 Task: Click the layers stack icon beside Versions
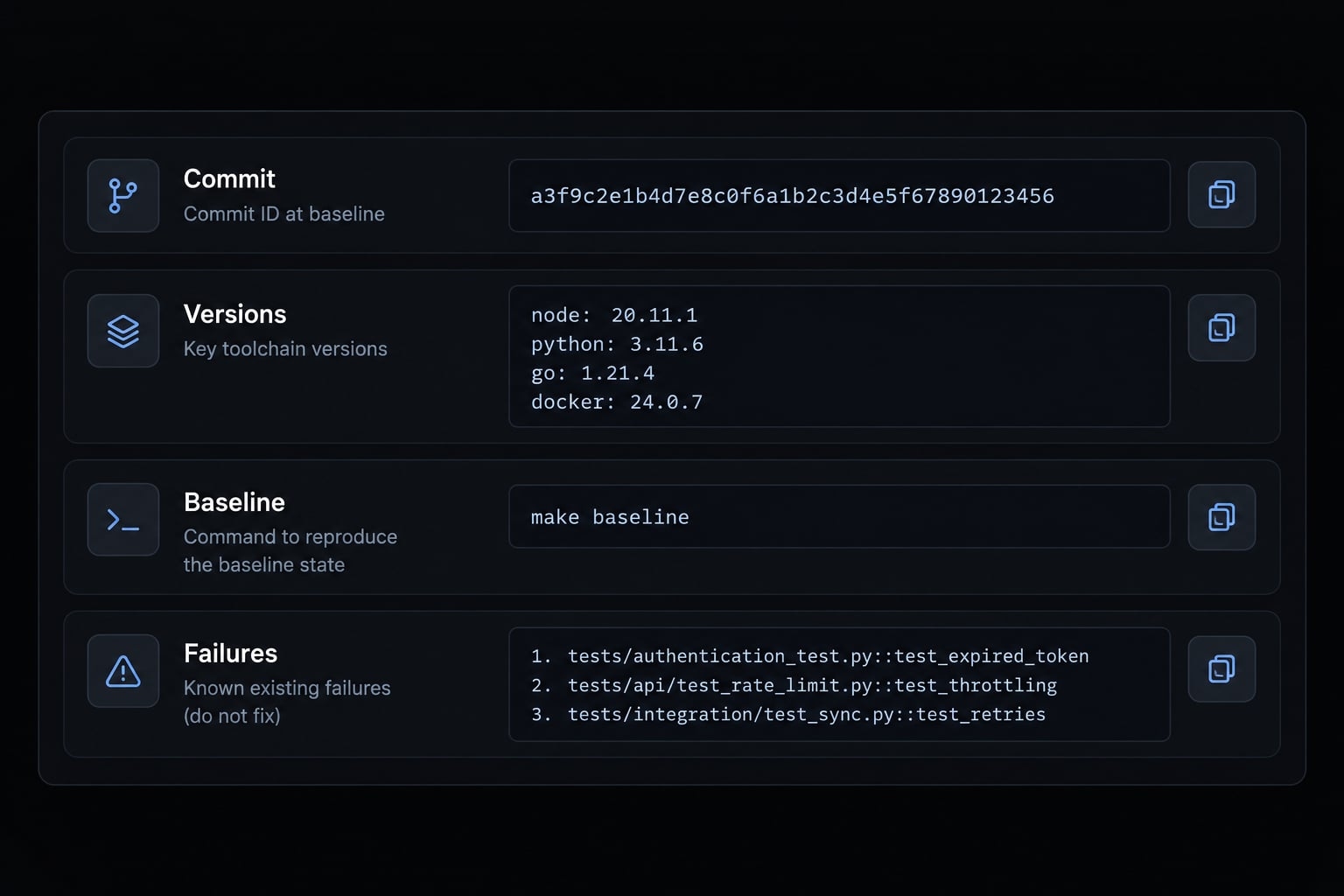point(123,331)
